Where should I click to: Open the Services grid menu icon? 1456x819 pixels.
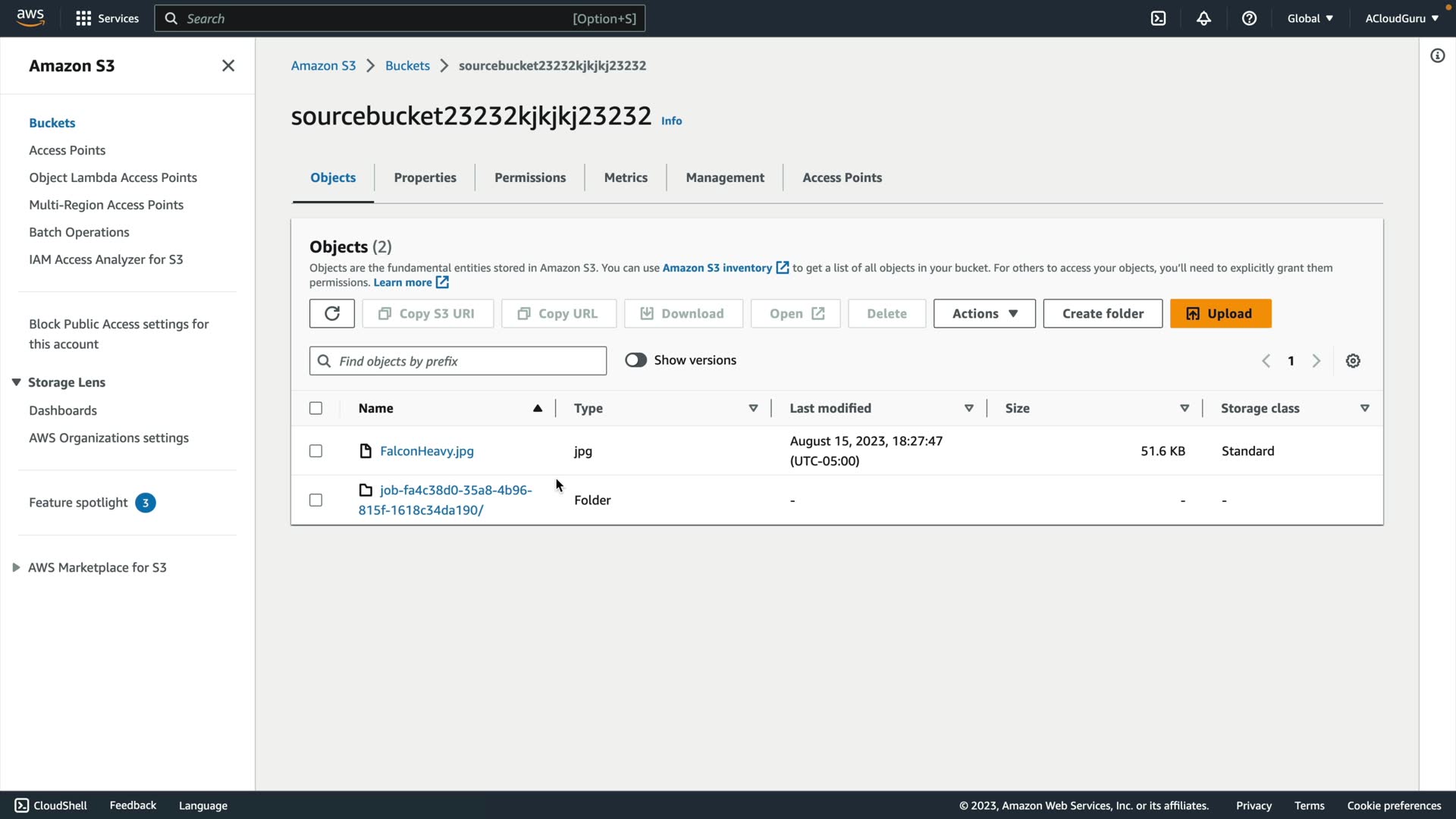click(83, 18)
